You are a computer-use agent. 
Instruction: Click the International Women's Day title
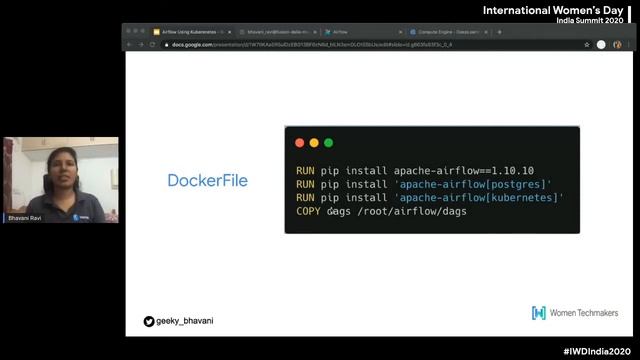point(553,10)
